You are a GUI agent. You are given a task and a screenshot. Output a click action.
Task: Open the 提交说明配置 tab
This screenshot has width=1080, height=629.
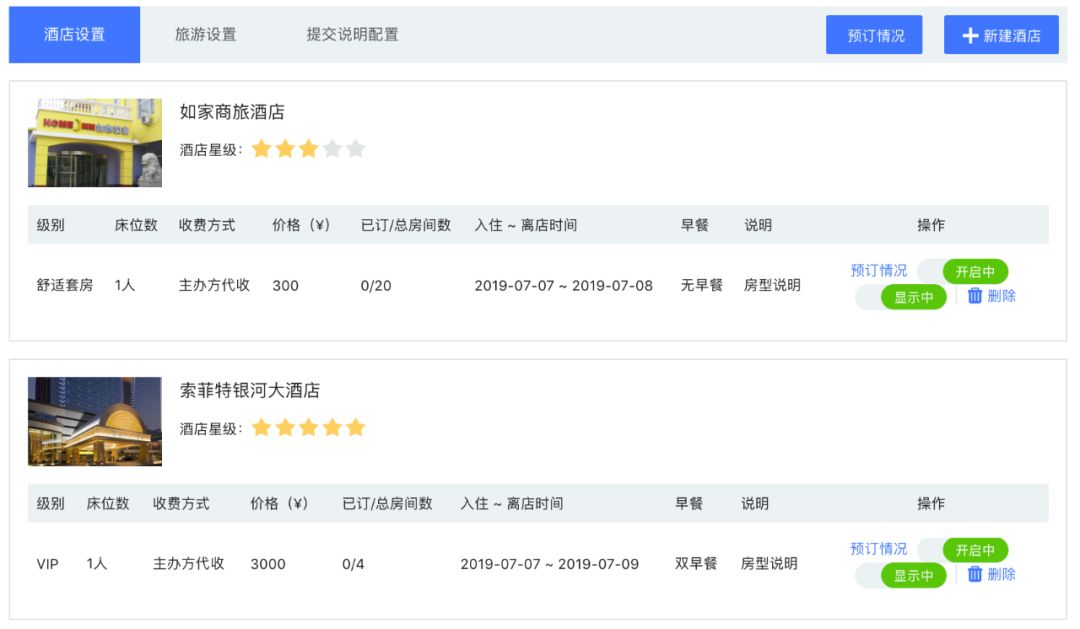tap(352, 35)
